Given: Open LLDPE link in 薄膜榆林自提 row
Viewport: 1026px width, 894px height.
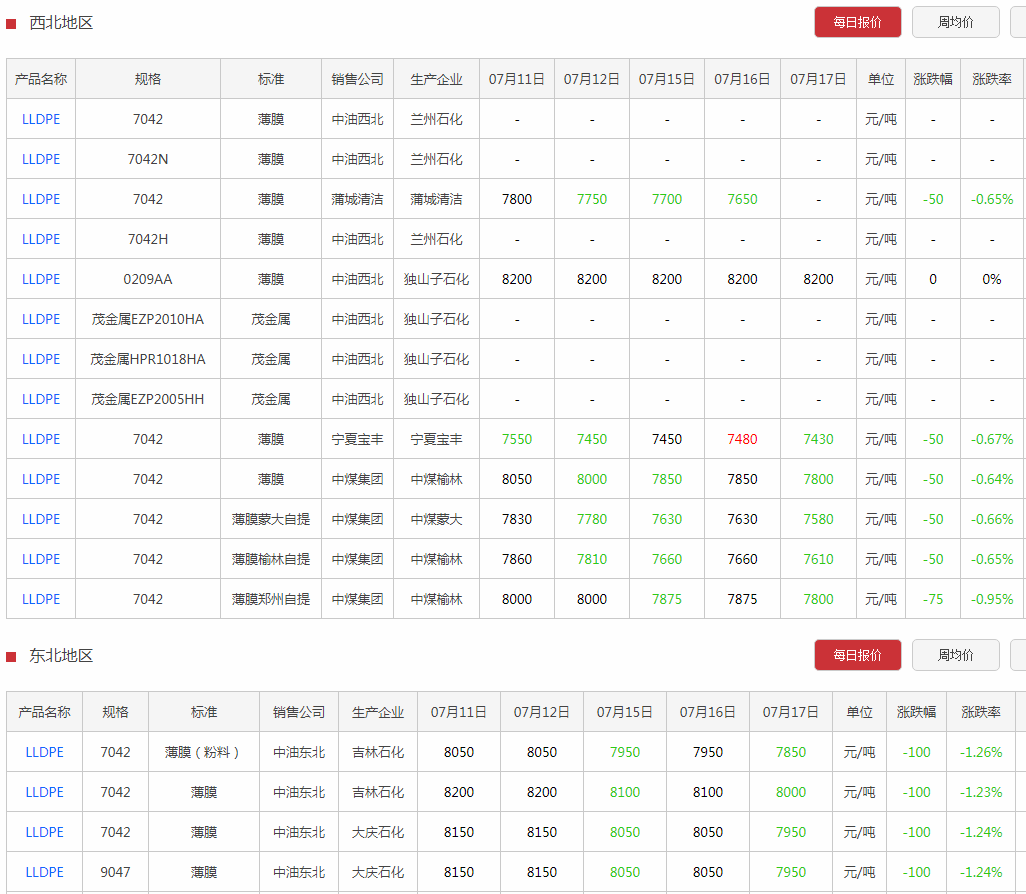Looking at the screenshot, I should tap(41, 558).
